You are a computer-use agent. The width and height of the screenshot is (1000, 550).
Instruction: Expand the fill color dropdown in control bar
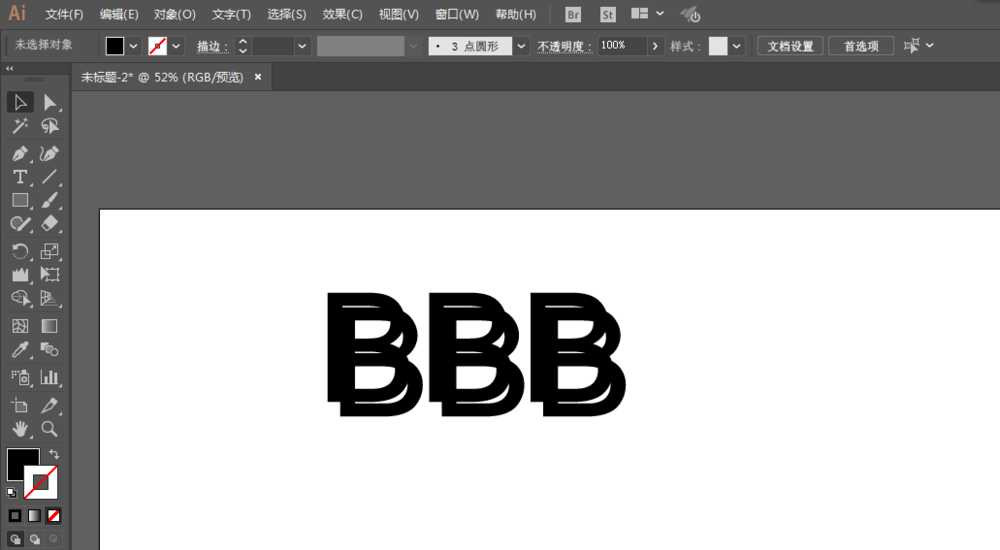133,46
